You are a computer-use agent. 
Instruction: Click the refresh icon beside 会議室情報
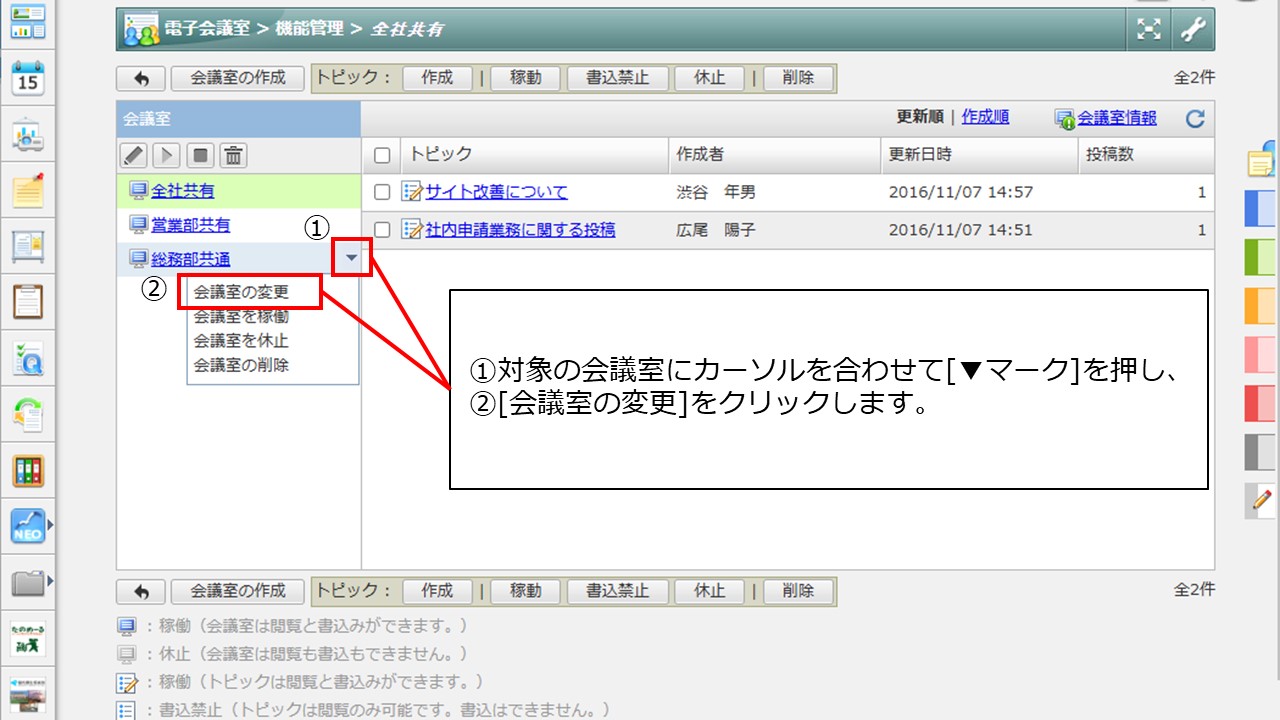click(1195, 119)
